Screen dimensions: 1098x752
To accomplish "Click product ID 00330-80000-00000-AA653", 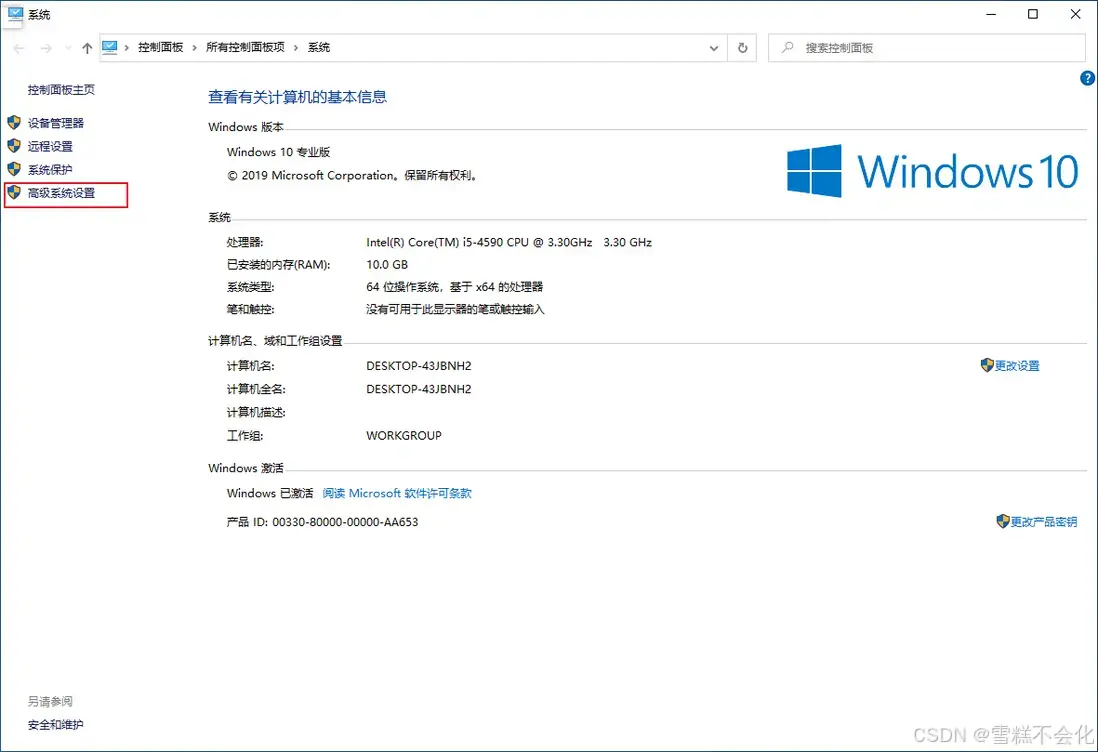I will tap(345, 522).
